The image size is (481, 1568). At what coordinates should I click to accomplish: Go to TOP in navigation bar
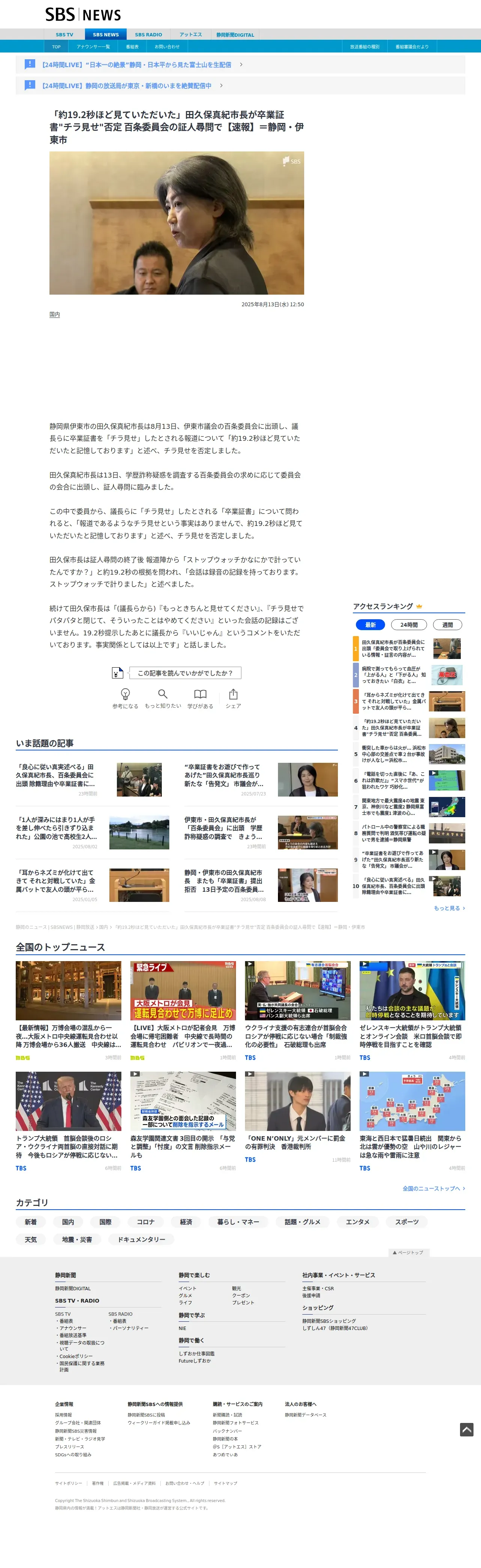[x=56, y=46]
